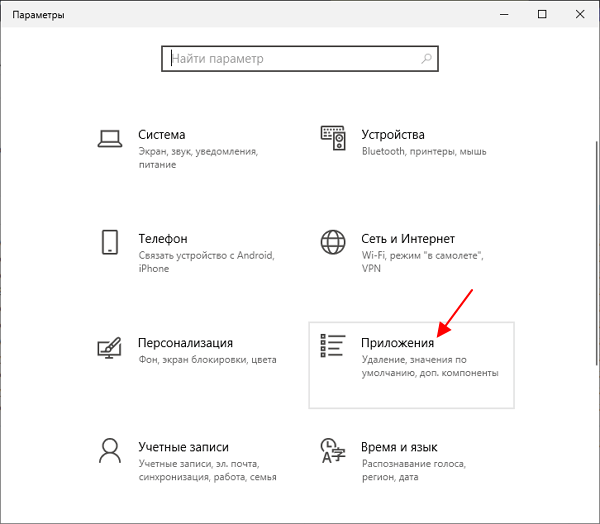
Task: Open the Время и язык clock icon
Action: (333, 451)
